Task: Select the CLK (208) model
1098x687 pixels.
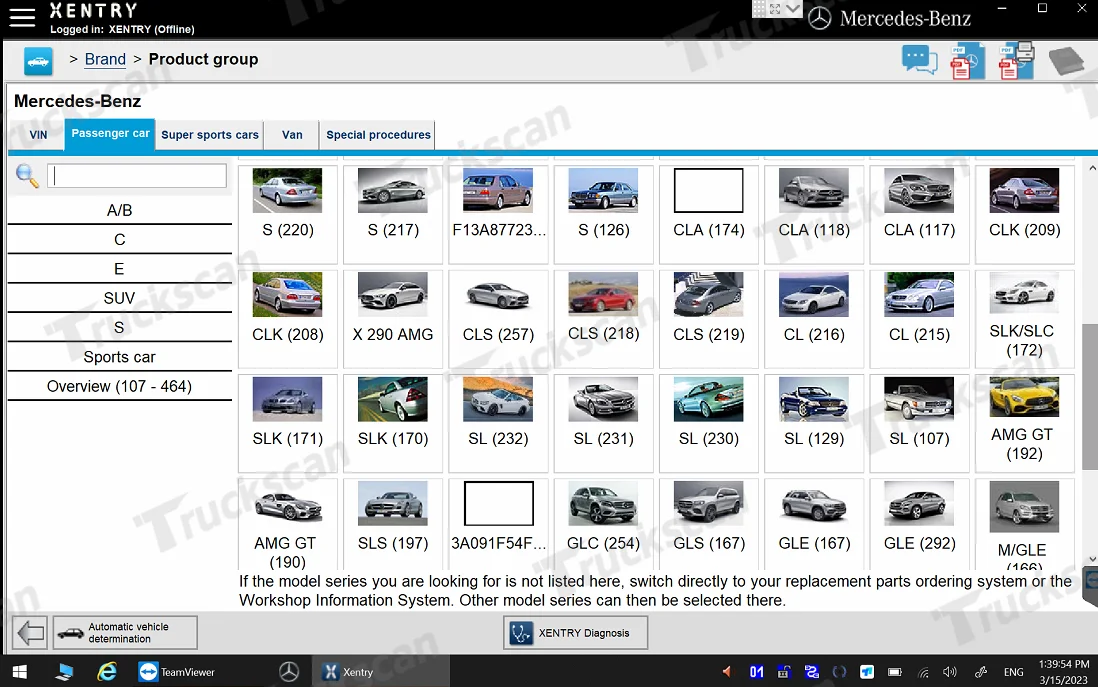Action: [x=288, y=319]
